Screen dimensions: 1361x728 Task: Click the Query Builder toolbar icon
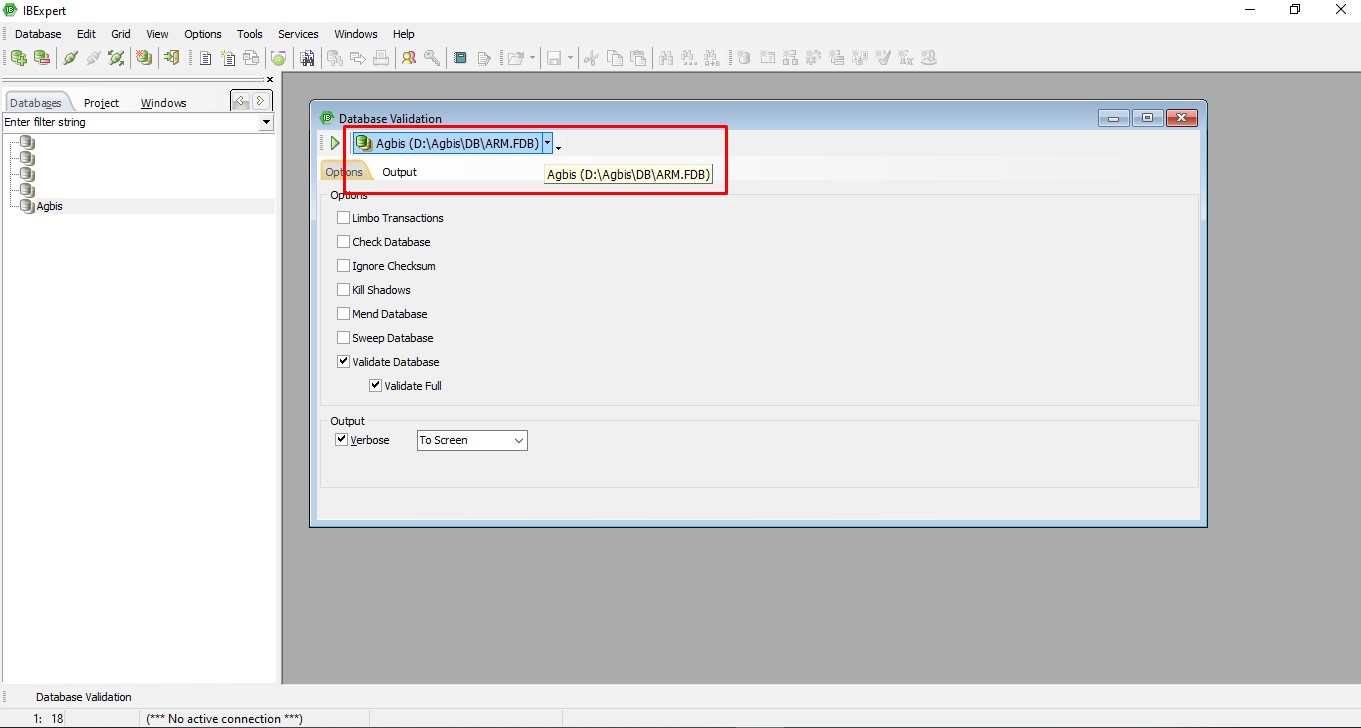pos(251,58)
